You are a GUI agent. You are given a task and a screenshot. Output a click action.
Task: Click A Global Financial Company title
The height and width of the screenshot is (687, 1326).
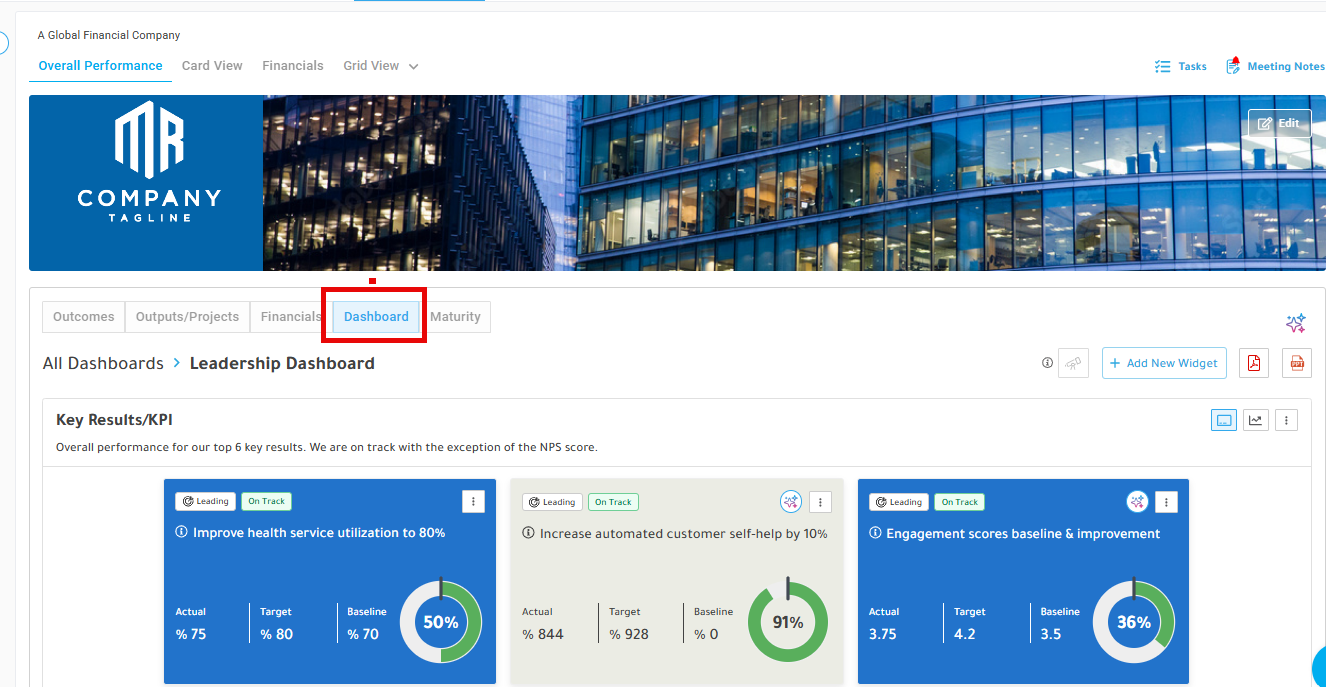pyautogui.click(x=109, y=35)
